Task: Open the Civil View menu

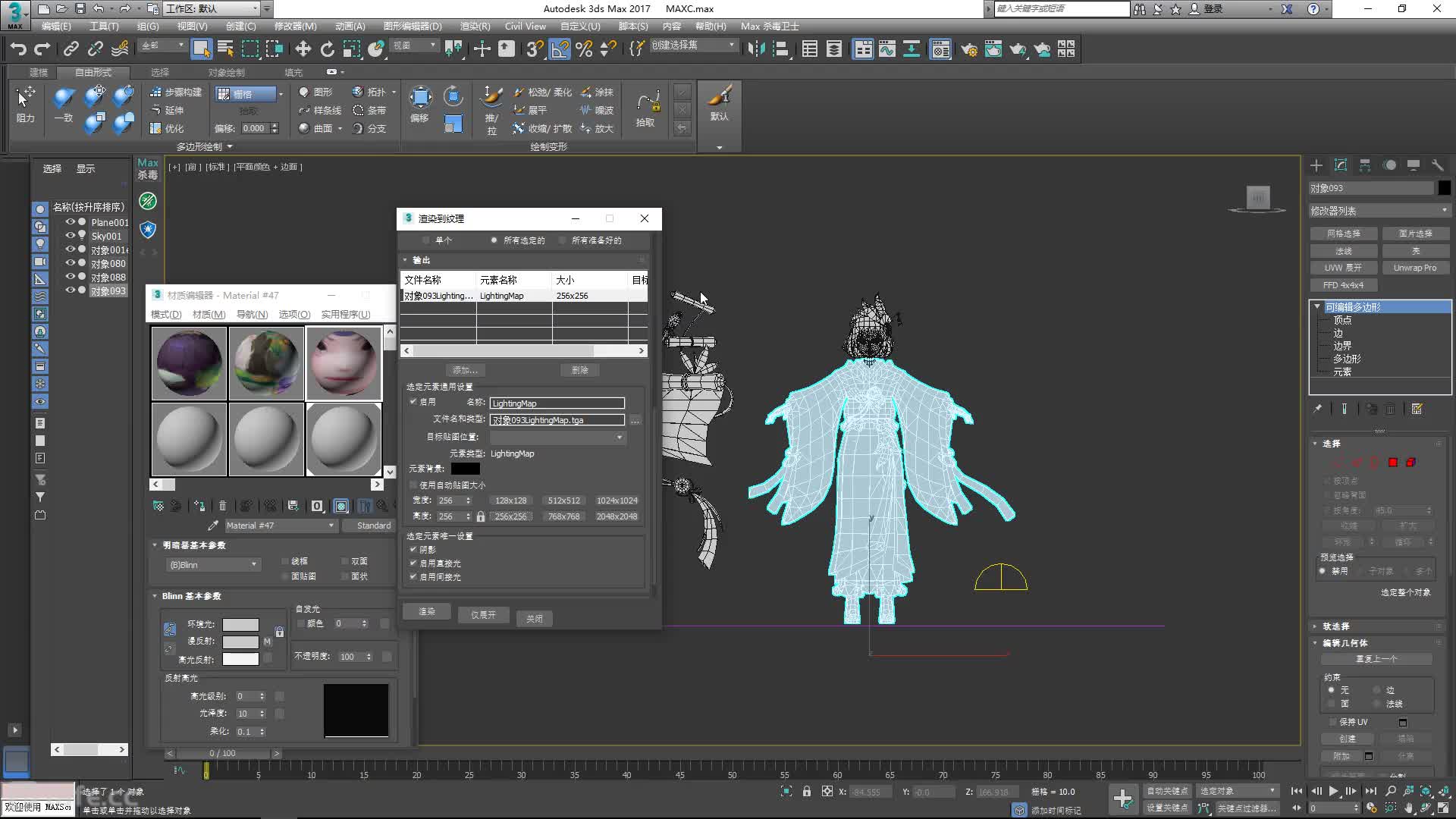Action: click(525, 26)
